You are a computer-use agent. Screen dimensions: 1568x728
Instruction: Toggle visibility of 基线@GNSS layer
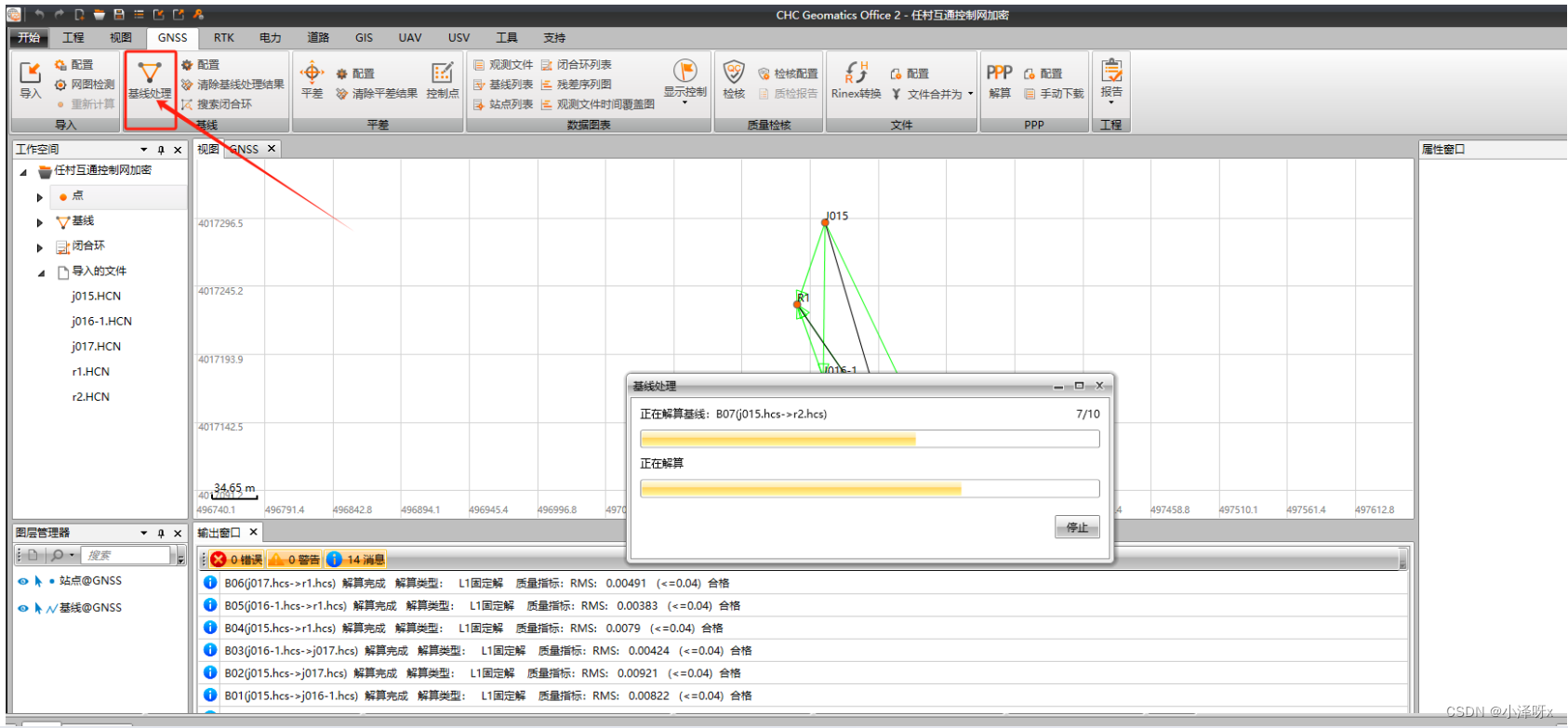click(23, 608)
